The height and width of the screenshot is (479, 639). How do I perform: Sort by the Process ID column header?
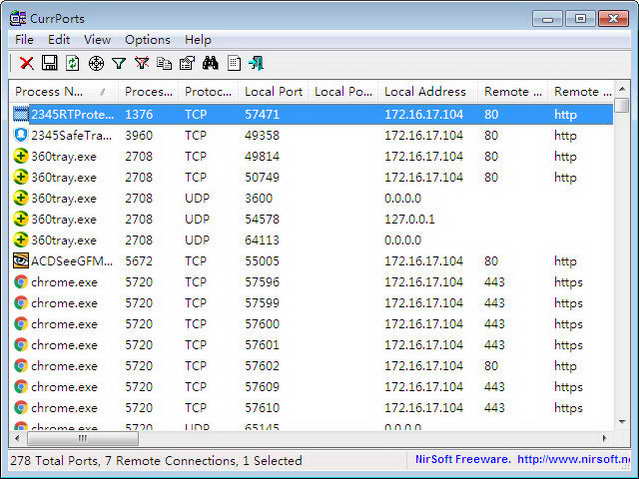pos(148,92)
